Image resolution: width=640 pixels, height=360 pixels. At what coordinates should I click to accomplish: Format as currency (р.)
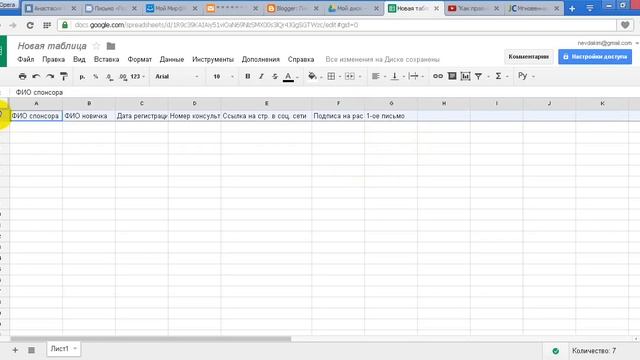(82, 76)
